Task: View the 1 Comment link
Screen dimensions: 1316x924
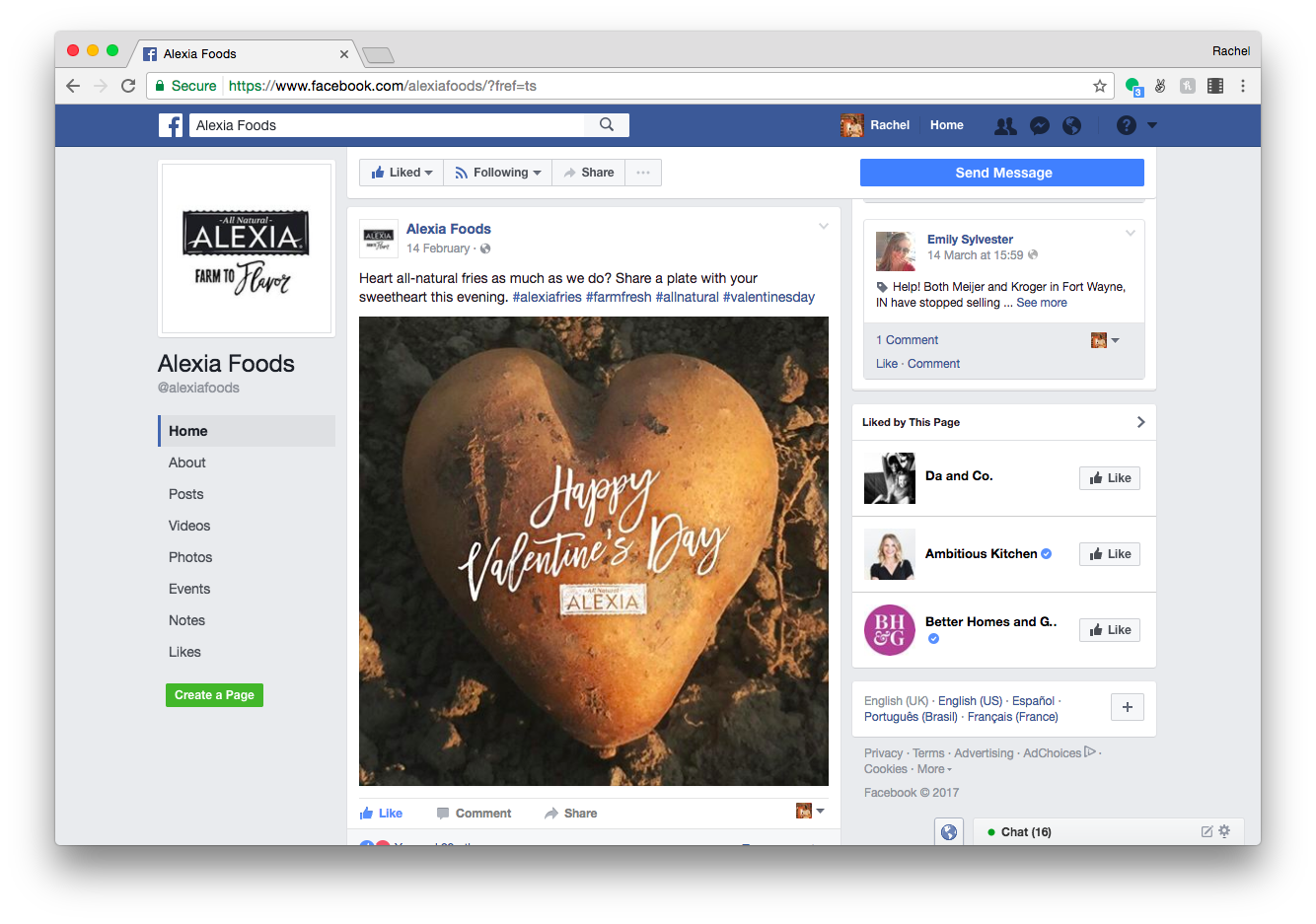Action: tap(907, 340)
